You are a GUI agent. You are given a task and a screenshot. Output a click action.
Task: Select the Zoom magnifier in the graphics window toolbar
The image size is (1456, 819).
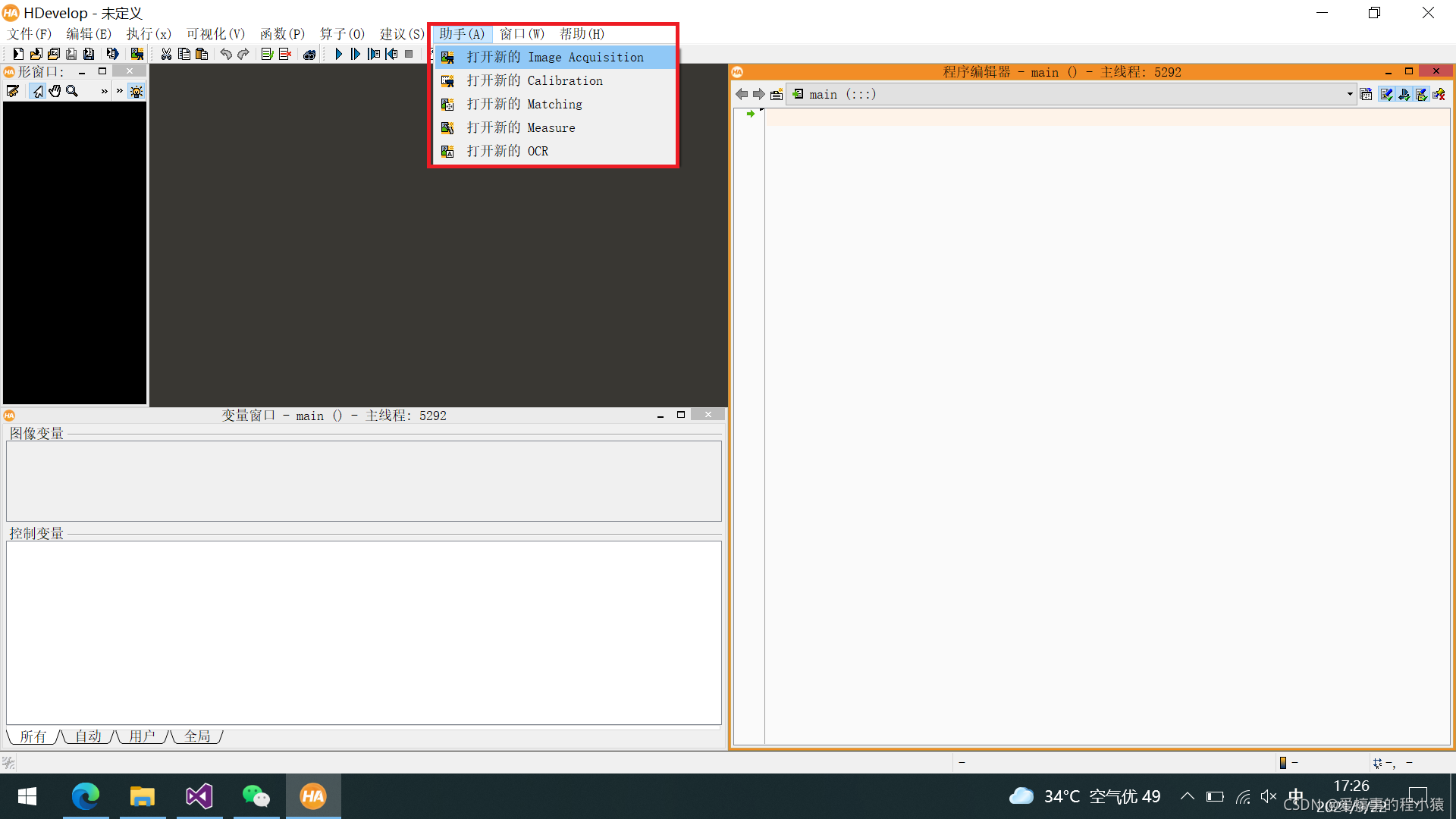pyautogui.click(x=71, y=91)
